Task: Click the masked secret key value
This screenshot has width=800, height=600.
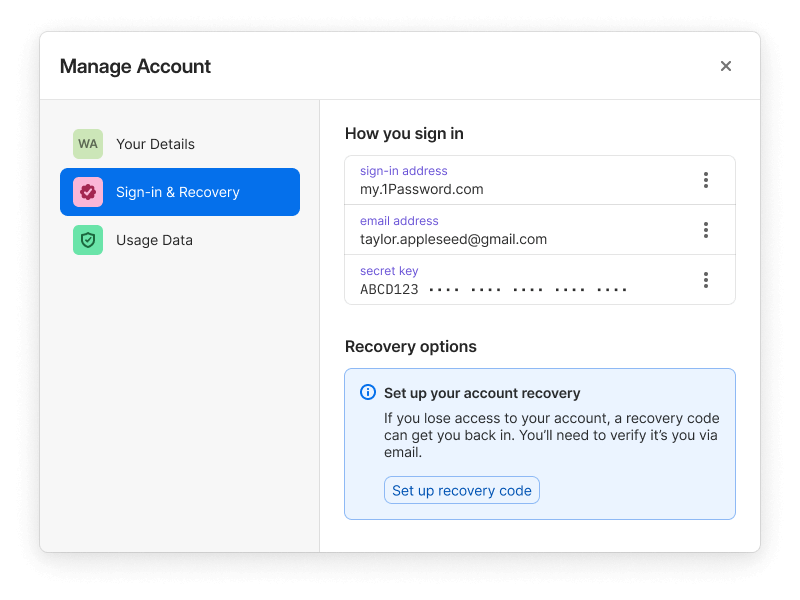Action: 494,289
